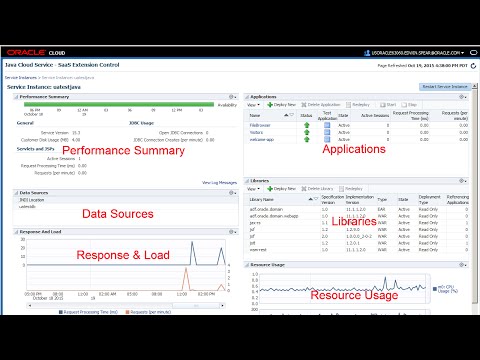Click test application icon for FileBrowser
Screen dimensions: 480x360
coord(327,125)
